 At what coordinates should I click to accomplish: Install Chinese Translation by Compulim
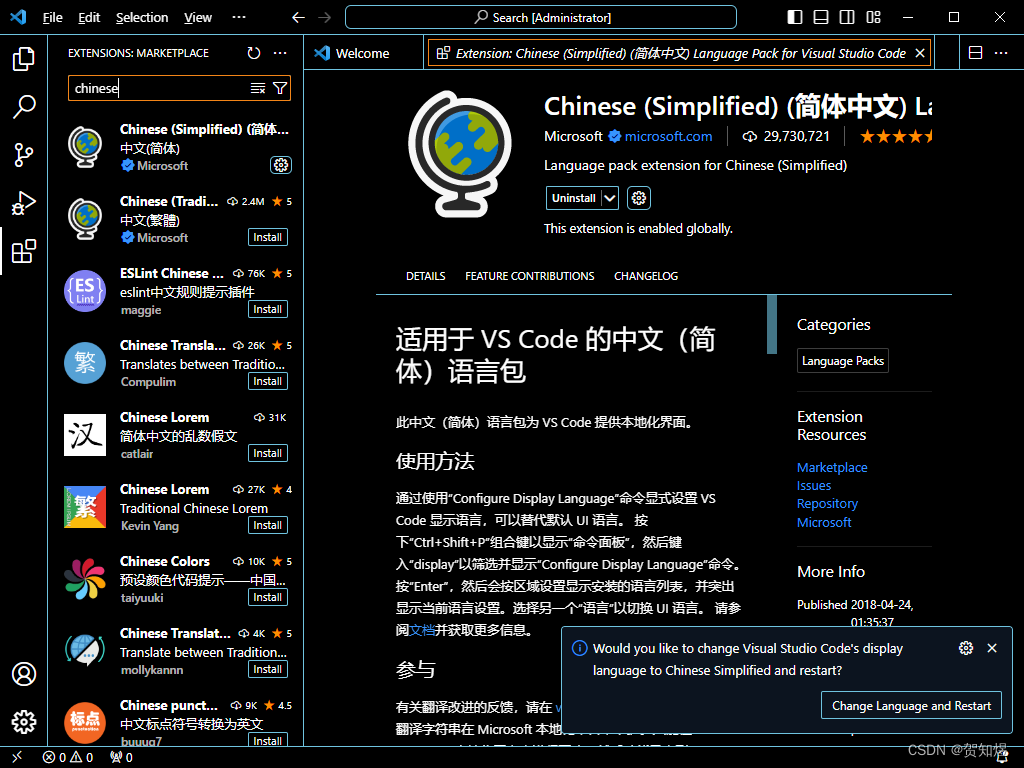point(268,381)
